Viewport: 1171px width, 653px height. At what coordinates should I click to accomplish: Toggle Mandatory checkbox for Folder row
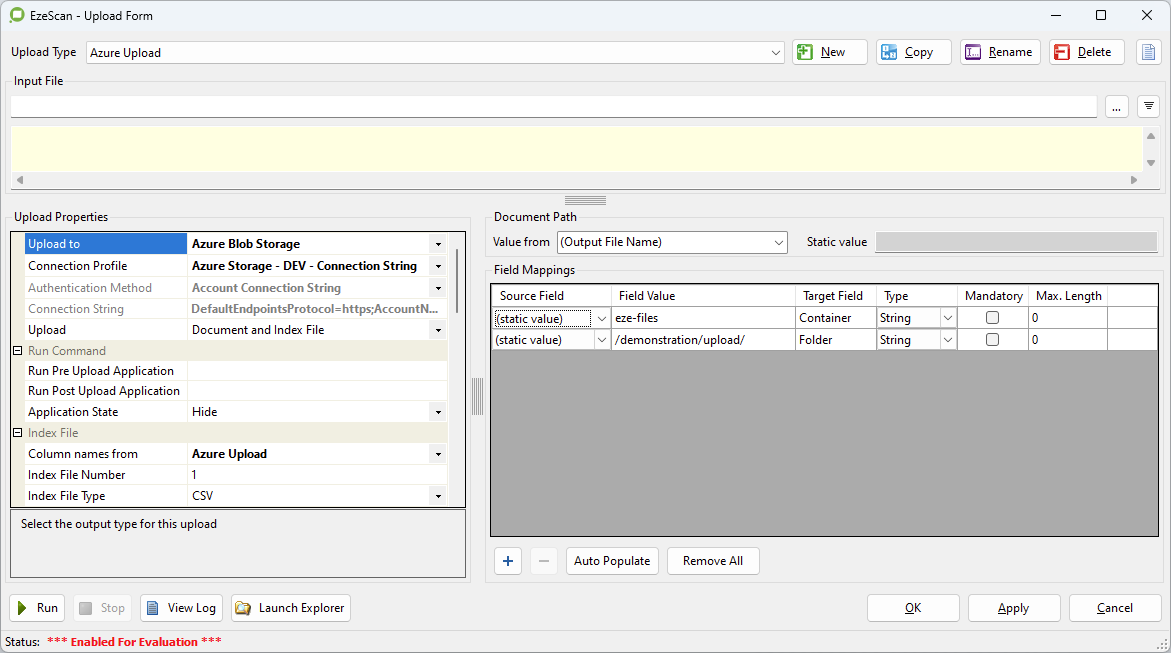992,340
